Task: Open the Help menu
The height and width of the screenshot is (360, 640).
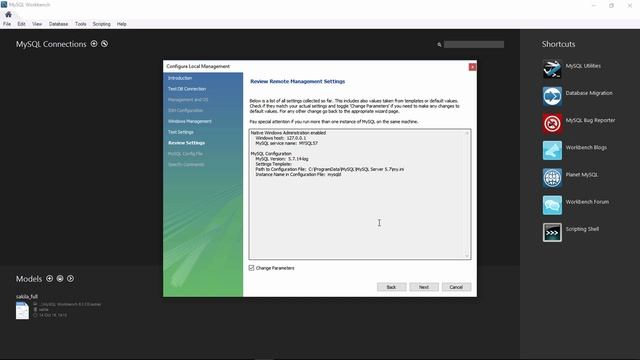Action: (x=122, y=24)
